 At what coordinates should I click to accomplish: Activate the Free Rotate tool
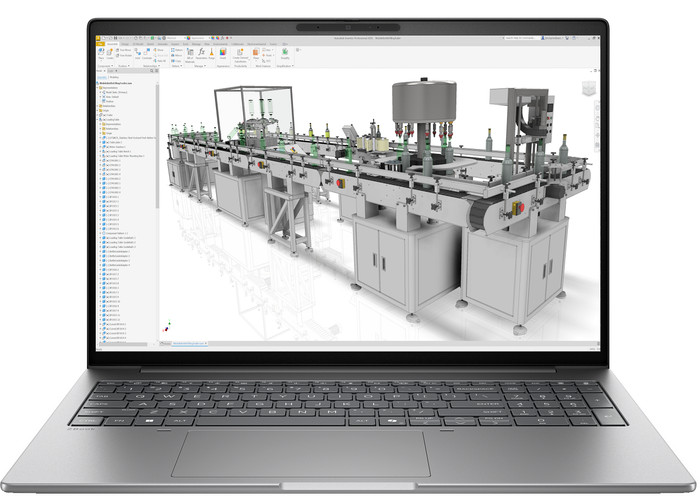(x=124, y=55)
